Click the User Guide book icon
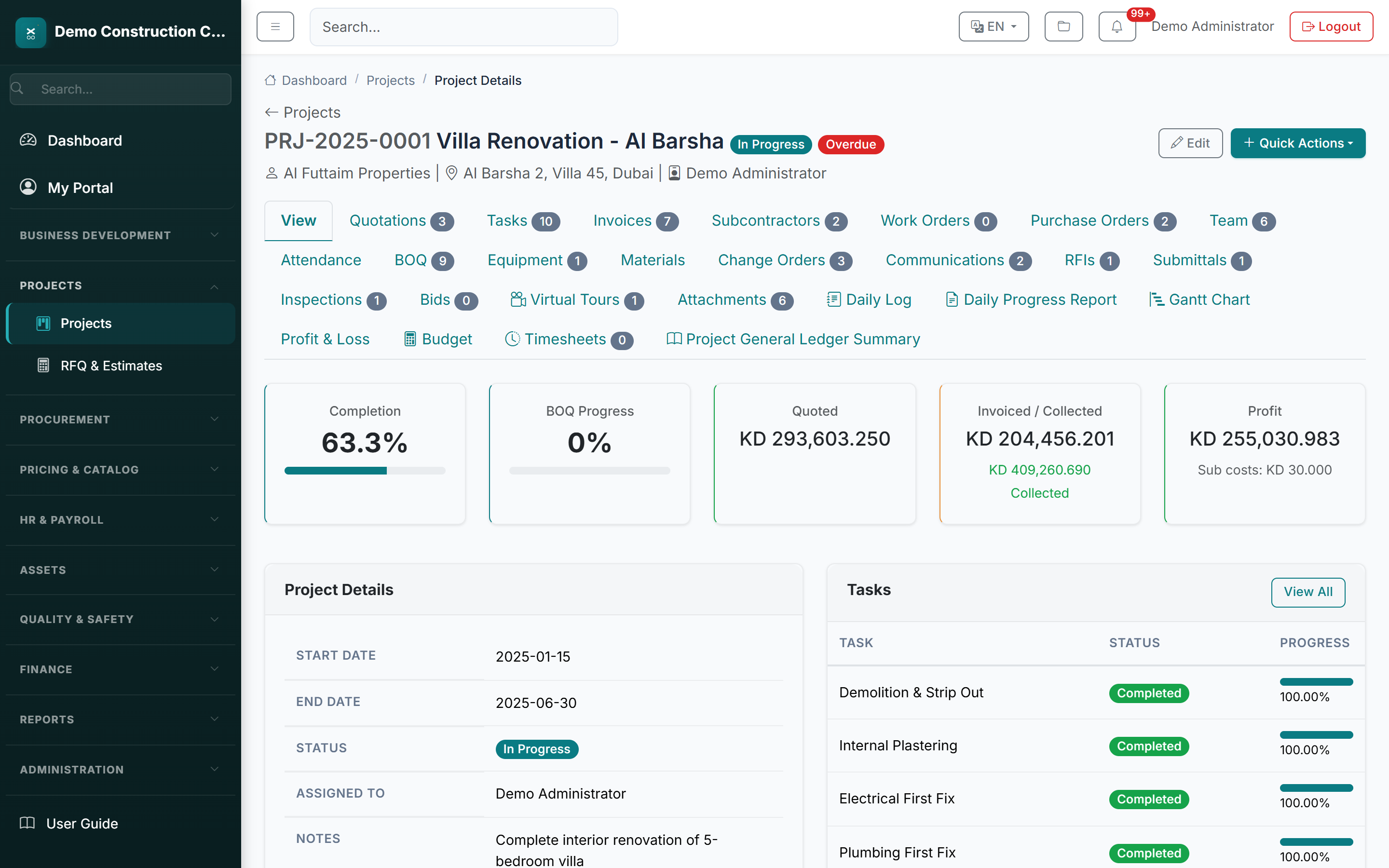Viewport: 1389px width, 868px height. pos(27,823)
